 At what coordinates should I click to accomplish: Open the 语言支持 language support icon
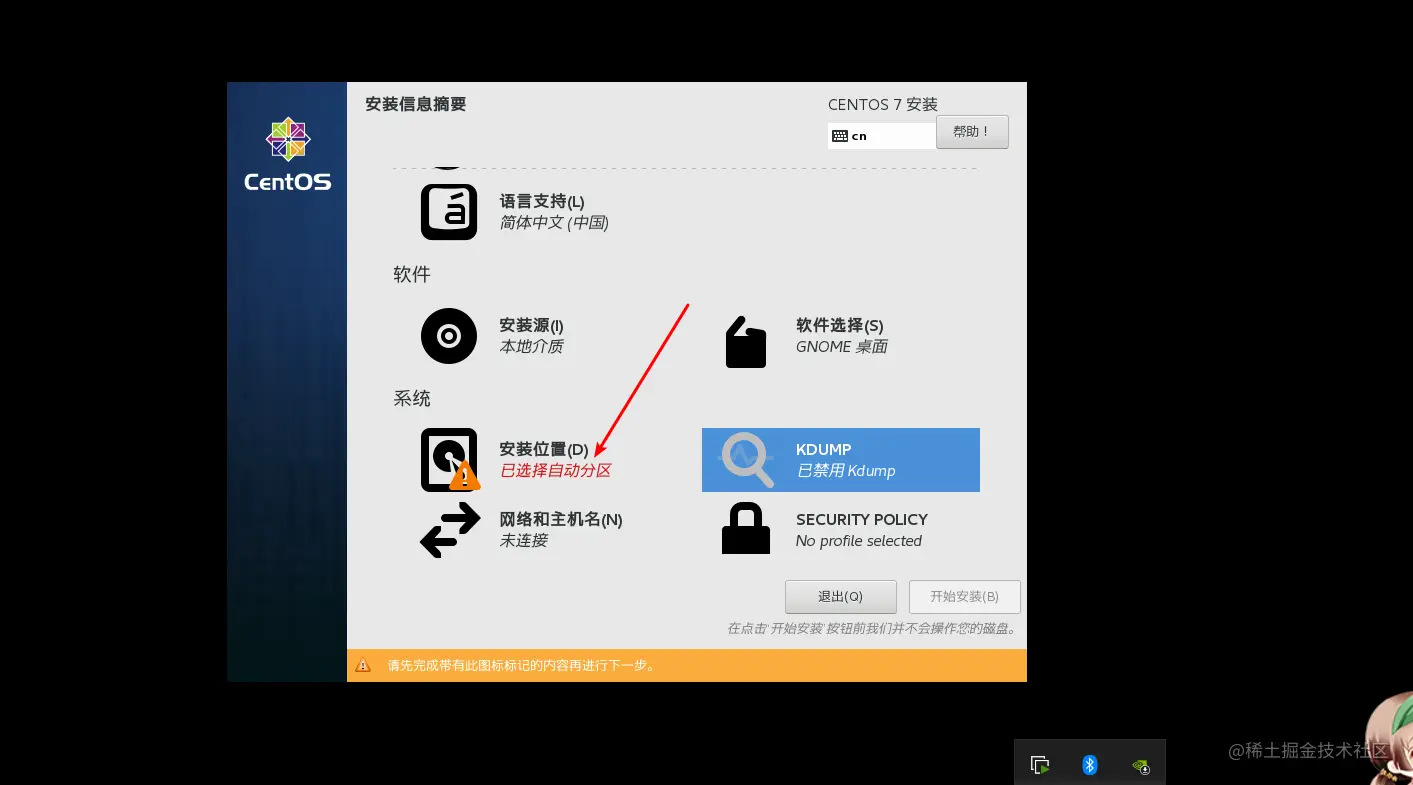tap(449, 212)
